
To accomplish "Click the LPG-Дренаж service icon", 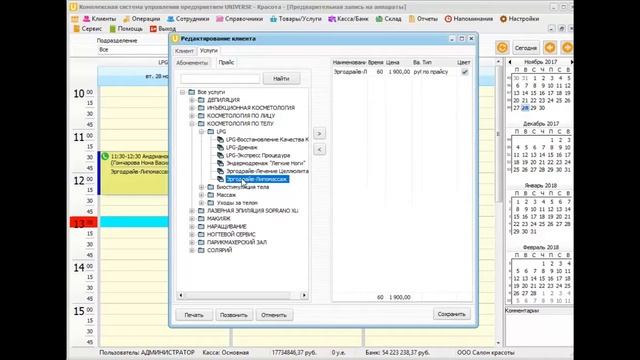I will (220, 147).
